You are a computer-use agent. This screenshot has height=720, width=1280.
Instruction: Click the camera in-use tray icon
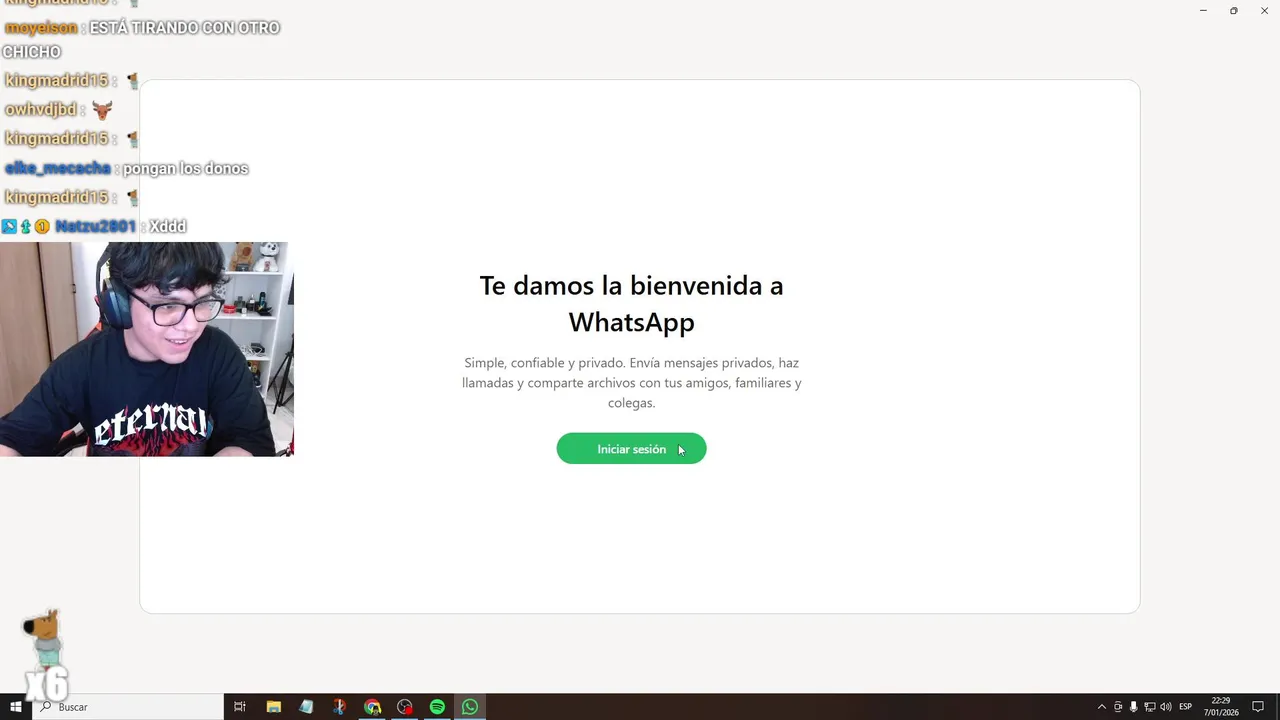1118,707
